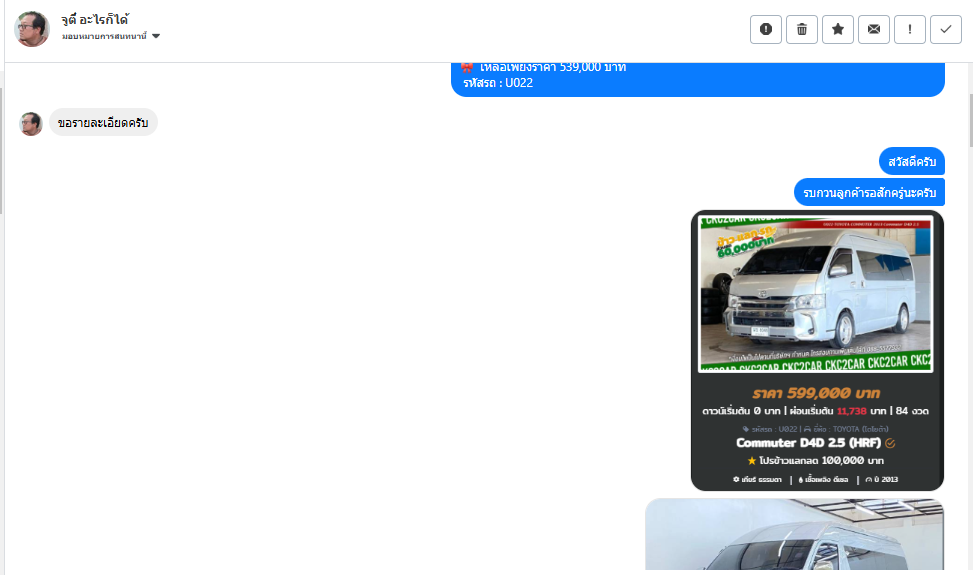Open the second van photo below card
The height and width of the screenshot is (575, 973).
coord(794,534)
